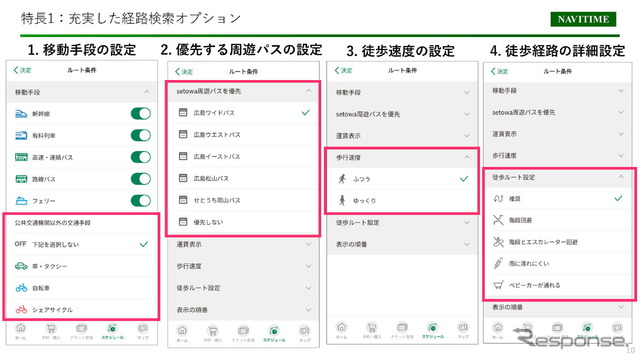Tap the checkmark on the 推奨 row
This screenshot has height=360, width=640.
click(618, 198)
